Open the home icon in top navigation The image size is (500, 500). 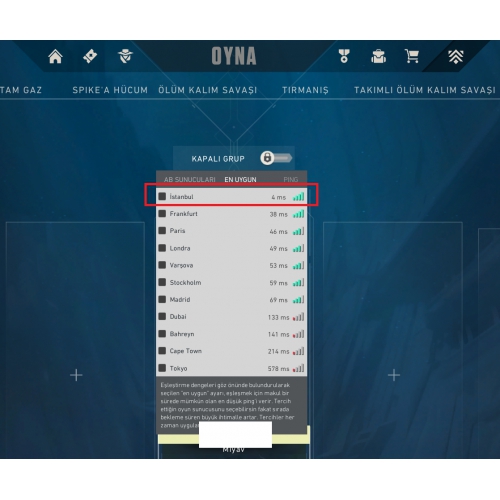[55, 56]
